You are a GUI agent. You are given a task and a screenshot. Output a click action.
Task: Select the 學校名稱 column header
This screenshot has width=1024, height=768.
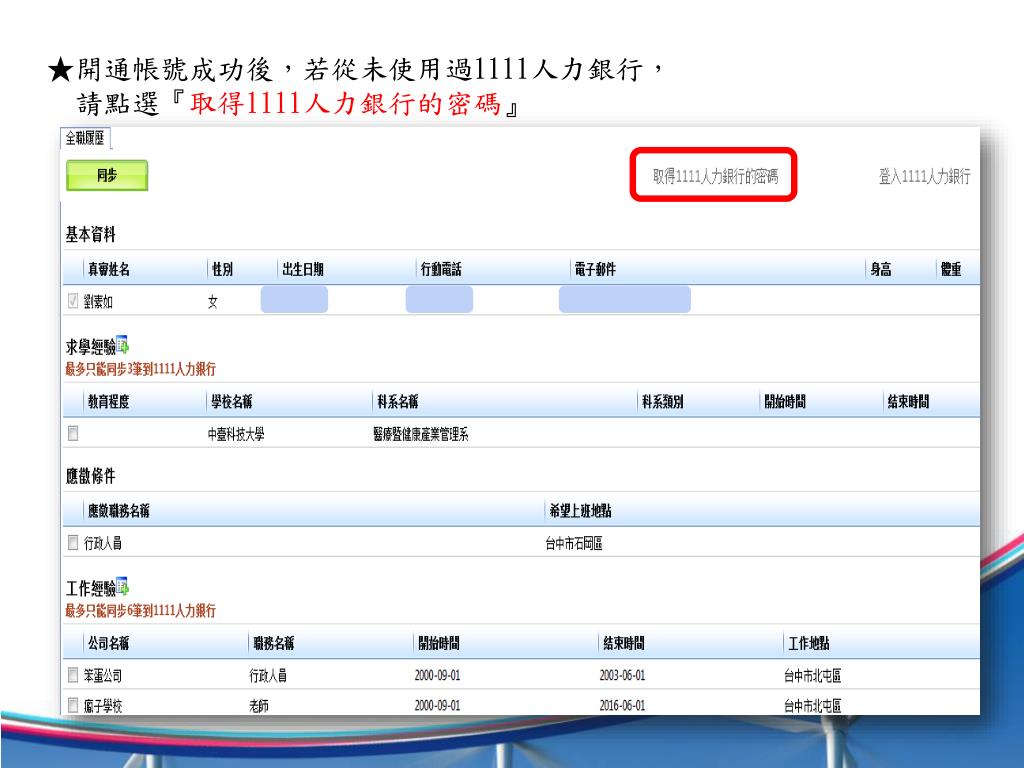coord(232,402)
